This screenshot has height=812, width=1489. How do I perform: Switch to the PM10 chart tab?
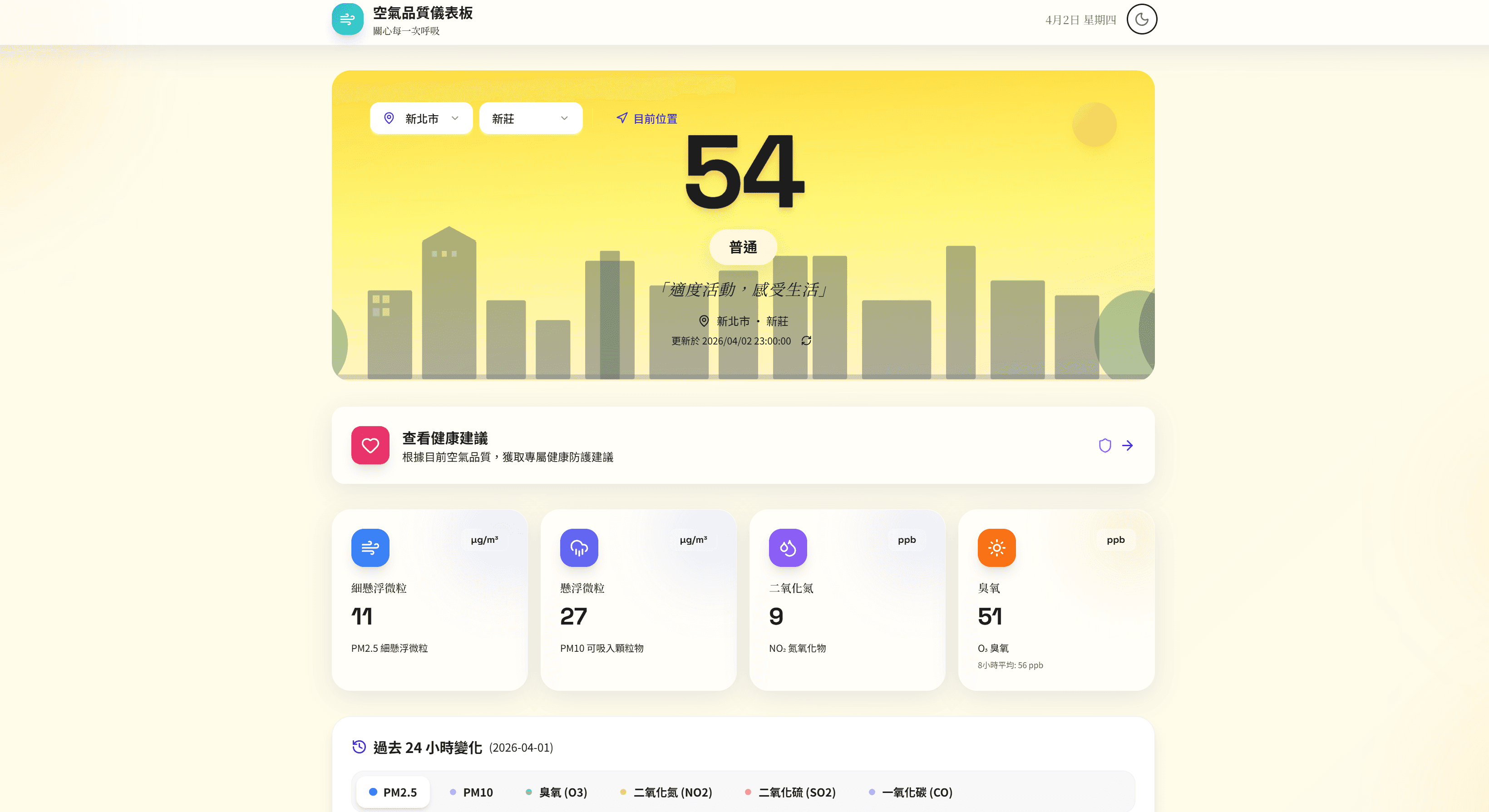click(x=471, y=792)
